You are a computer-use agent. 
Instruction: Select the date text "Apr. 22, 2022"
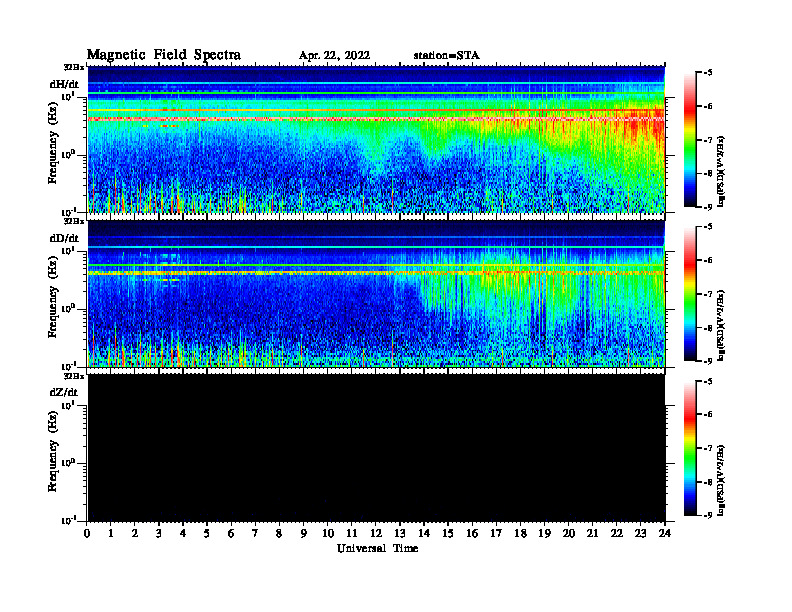click(334, 56)
